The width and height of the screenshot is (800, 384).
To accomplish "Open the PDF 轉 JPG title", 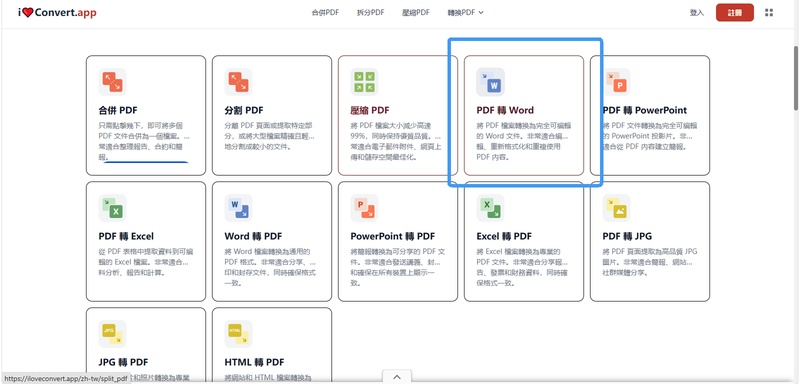I will [x=627, y=236].
